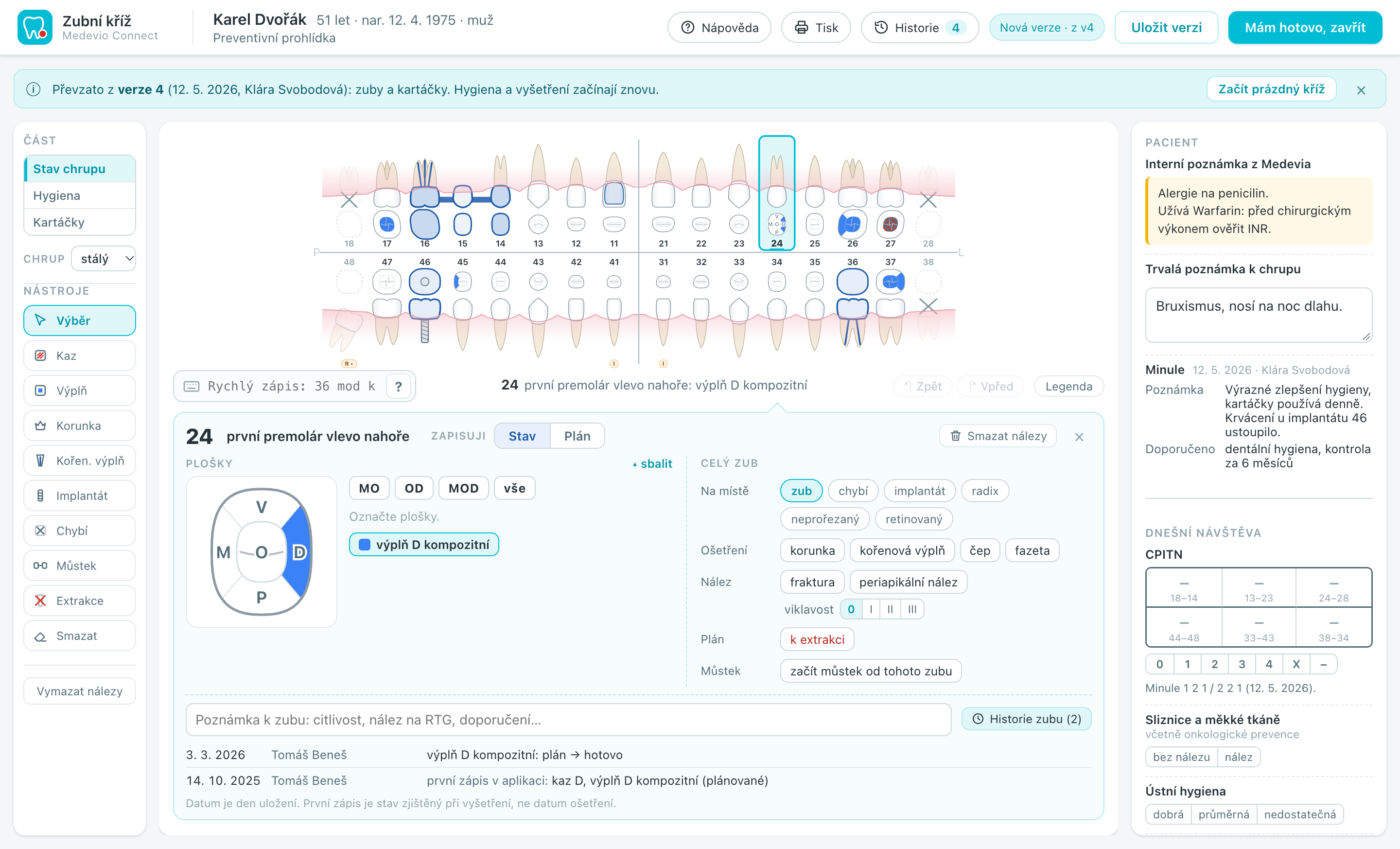Activate the Výběr pointer tool
This screenshot has width=1400, height=849.
coord(80,320)
